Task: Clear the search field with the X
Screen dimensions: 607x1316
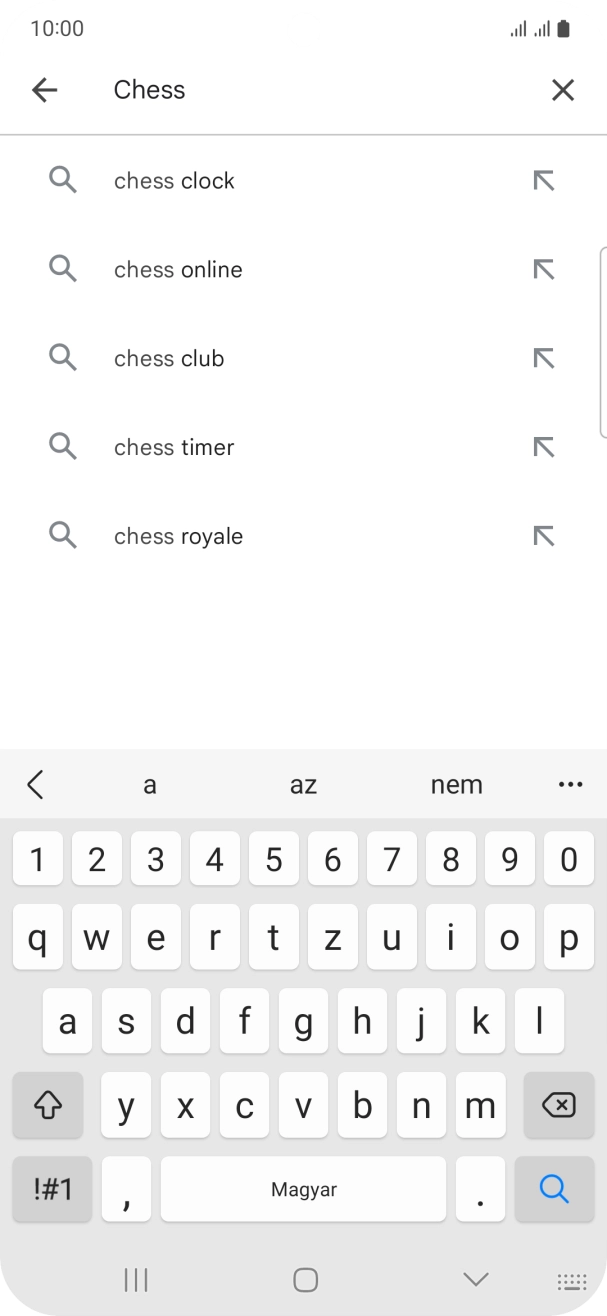Action: [563, 89]
